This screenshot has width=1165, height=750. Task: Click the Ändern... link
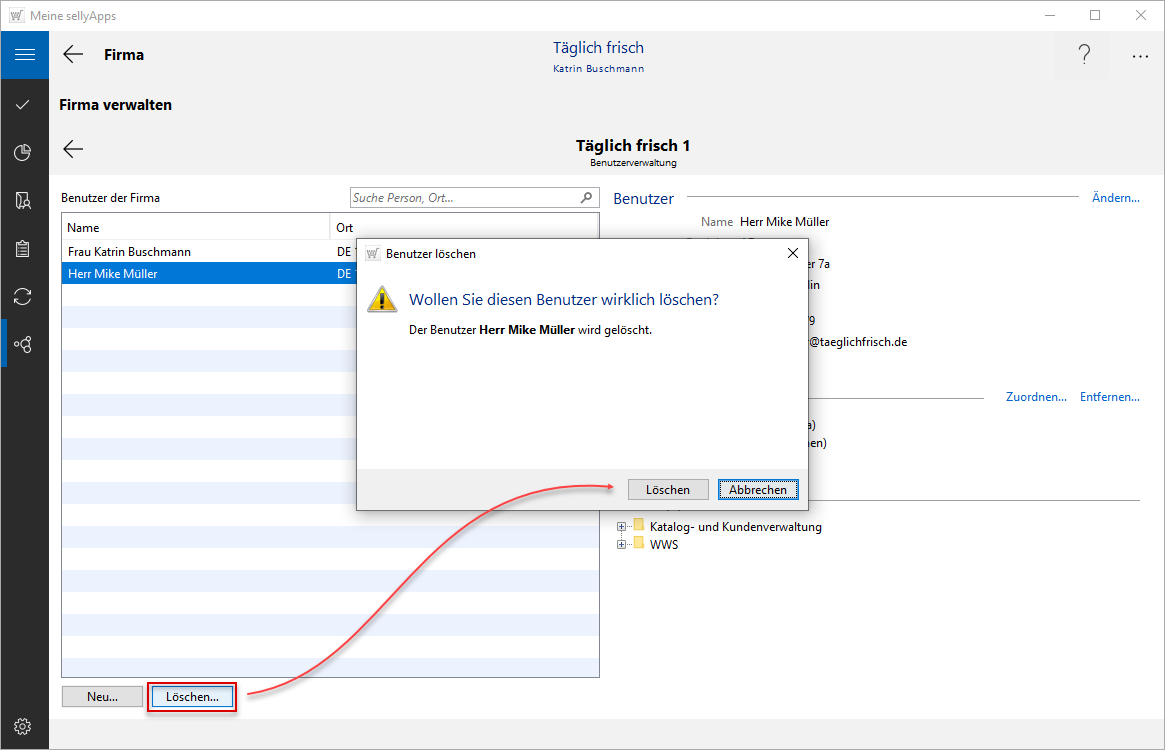pos(1115,198)
